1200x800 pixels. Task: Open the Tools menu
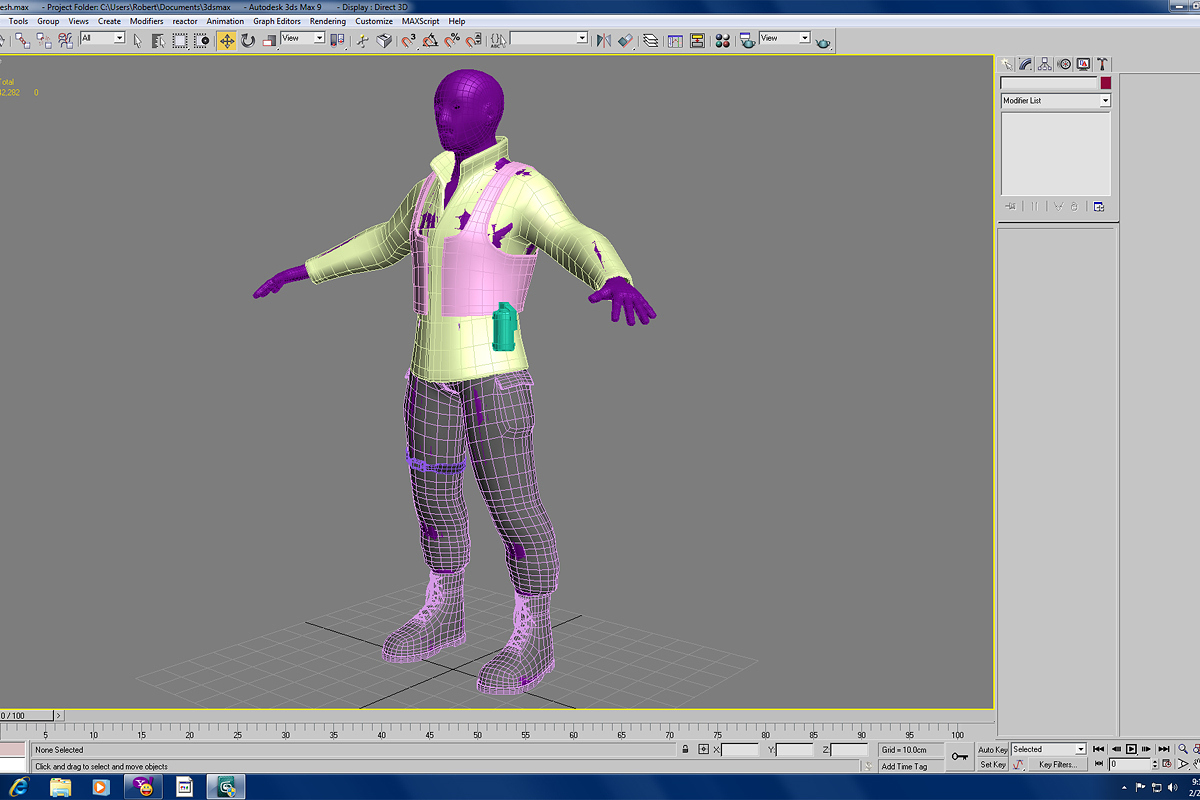pyautogui.click(x=19, y=21)
